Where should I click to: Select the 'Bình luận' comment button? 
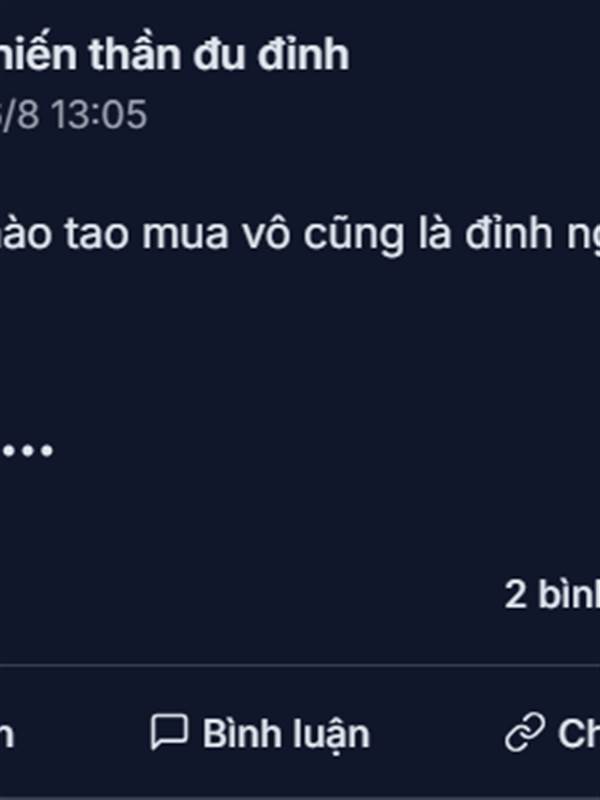point(260,733)
